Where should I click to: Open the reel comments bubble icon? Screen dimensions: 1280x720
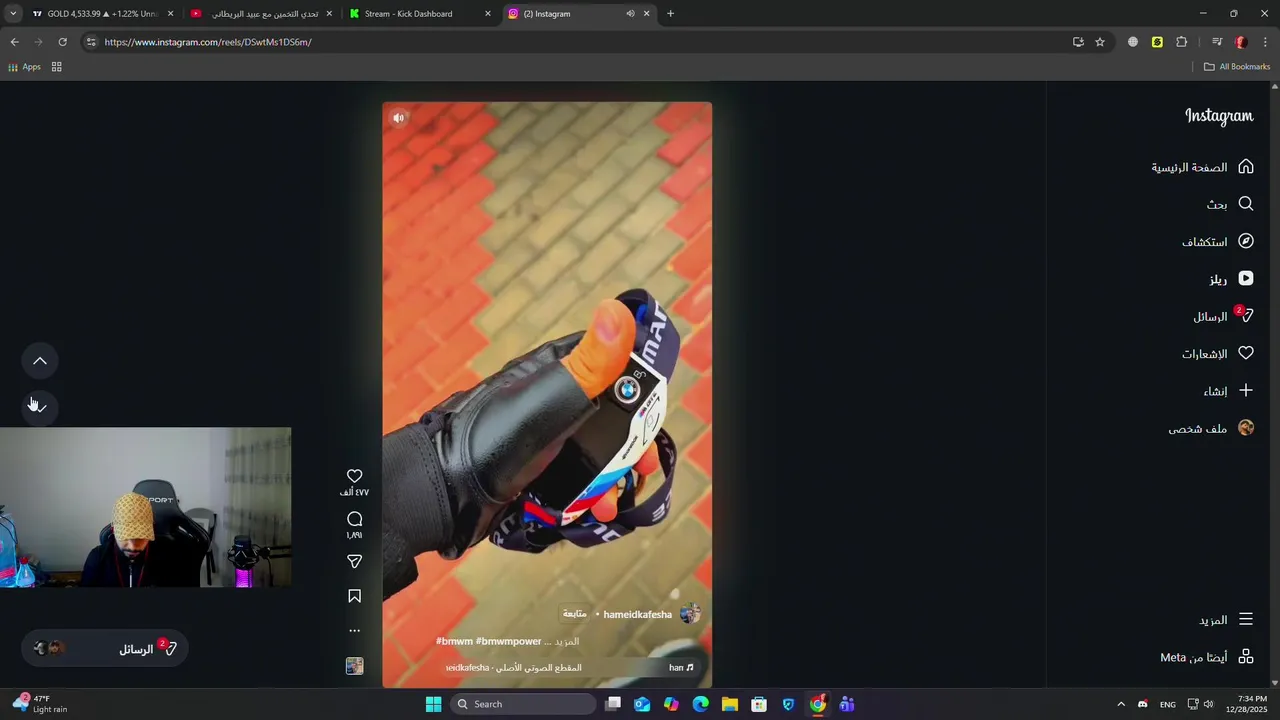click(x=354, y=519)
